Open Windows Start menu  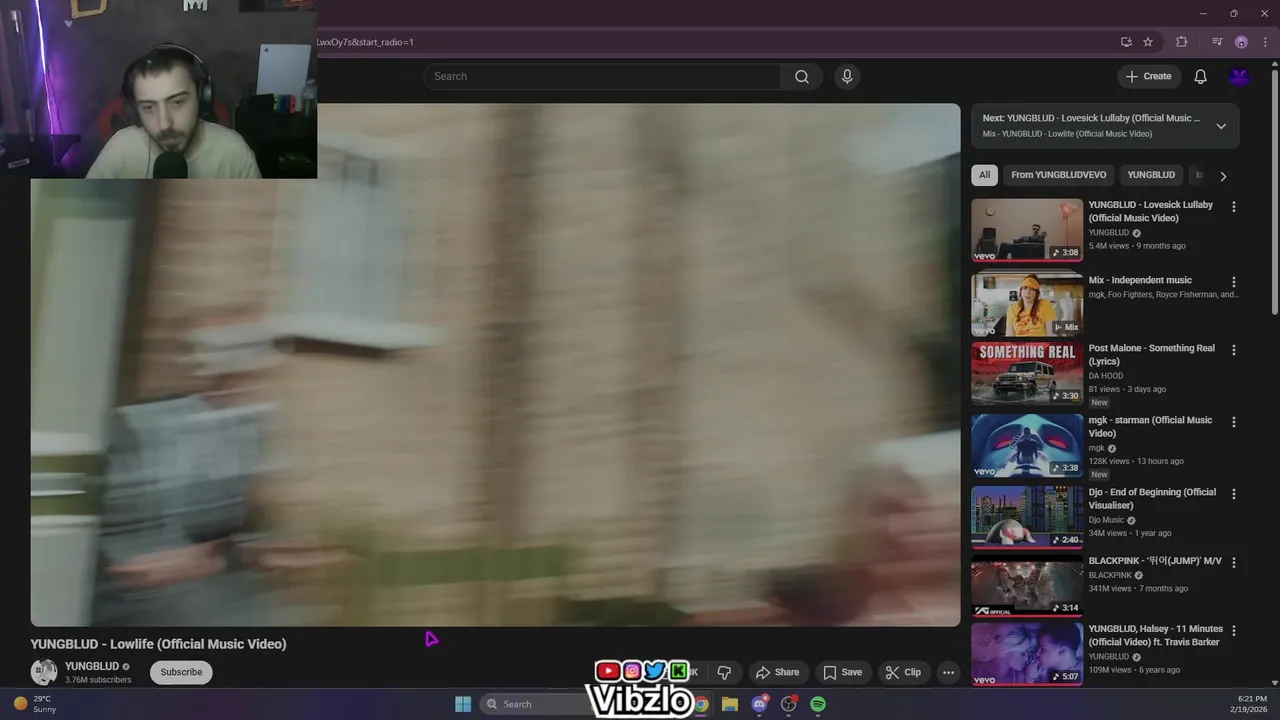pos(463,704)
